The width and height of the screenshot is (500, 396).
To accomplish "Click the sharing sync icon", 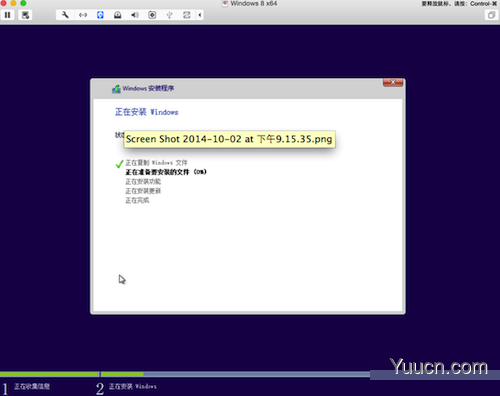I will pyautogui.click(x=187, y=15).
